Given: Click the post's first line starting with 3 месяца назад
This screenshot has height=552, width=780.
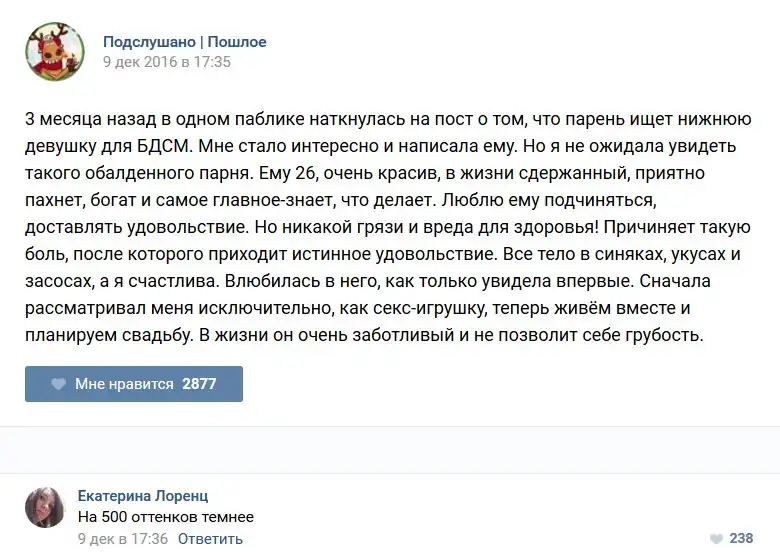Looking at the screenshot, I should pyautogui.click(x=388, y=119).
